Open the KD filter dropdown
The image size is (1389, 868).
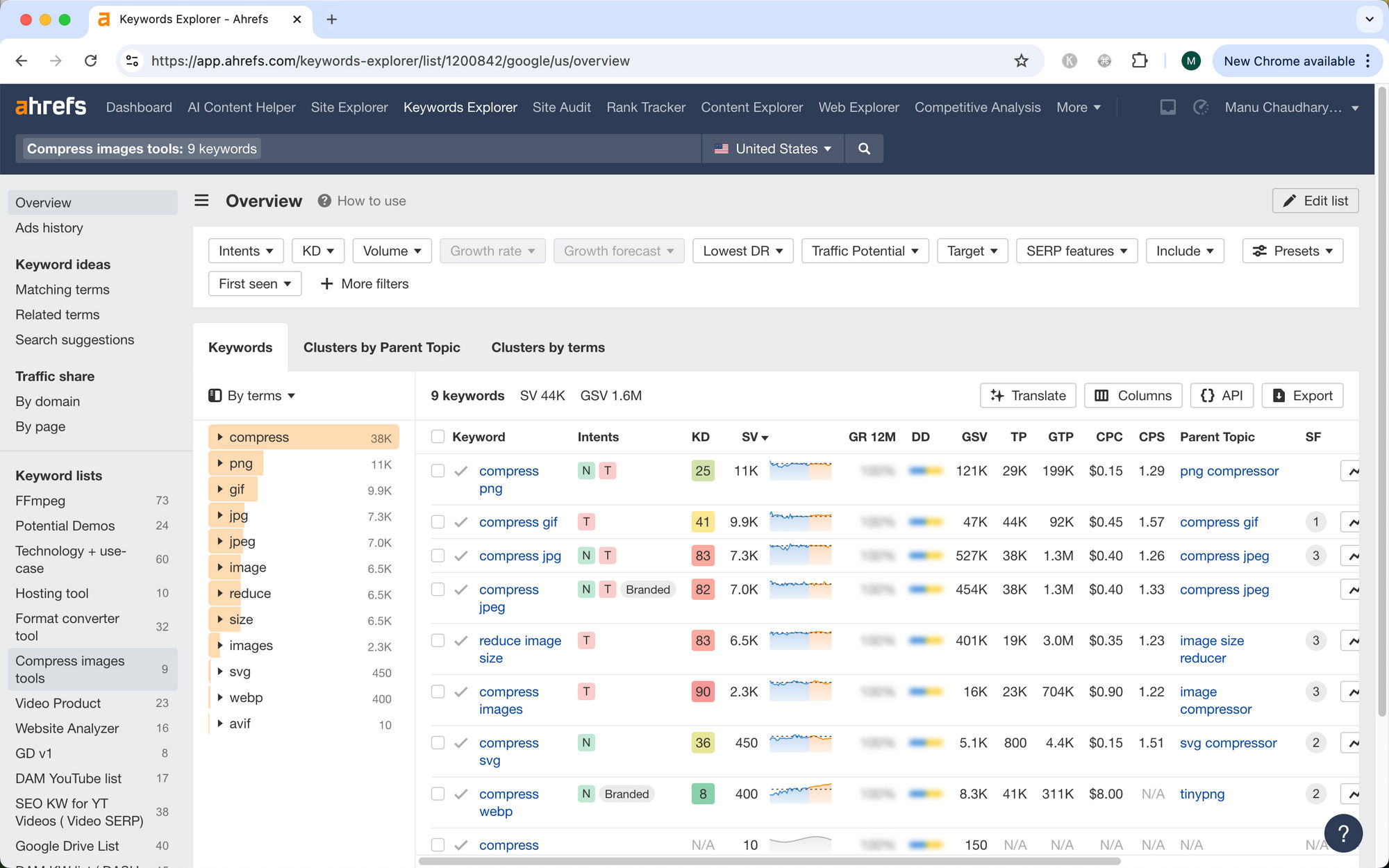(x=317, y=250)
